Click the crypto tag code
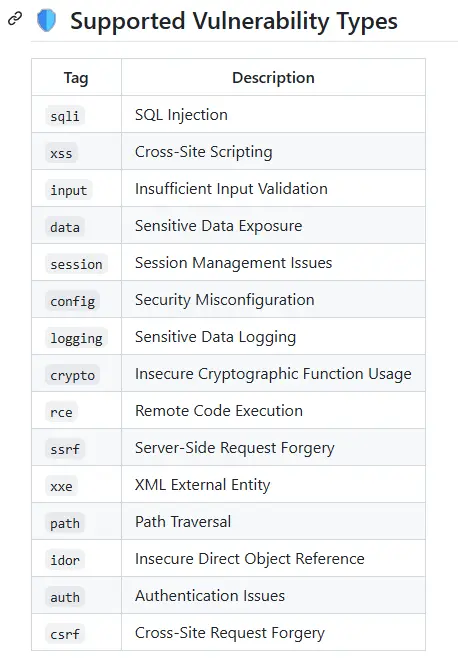Screen dimensions: 458x658 [72, 375]
